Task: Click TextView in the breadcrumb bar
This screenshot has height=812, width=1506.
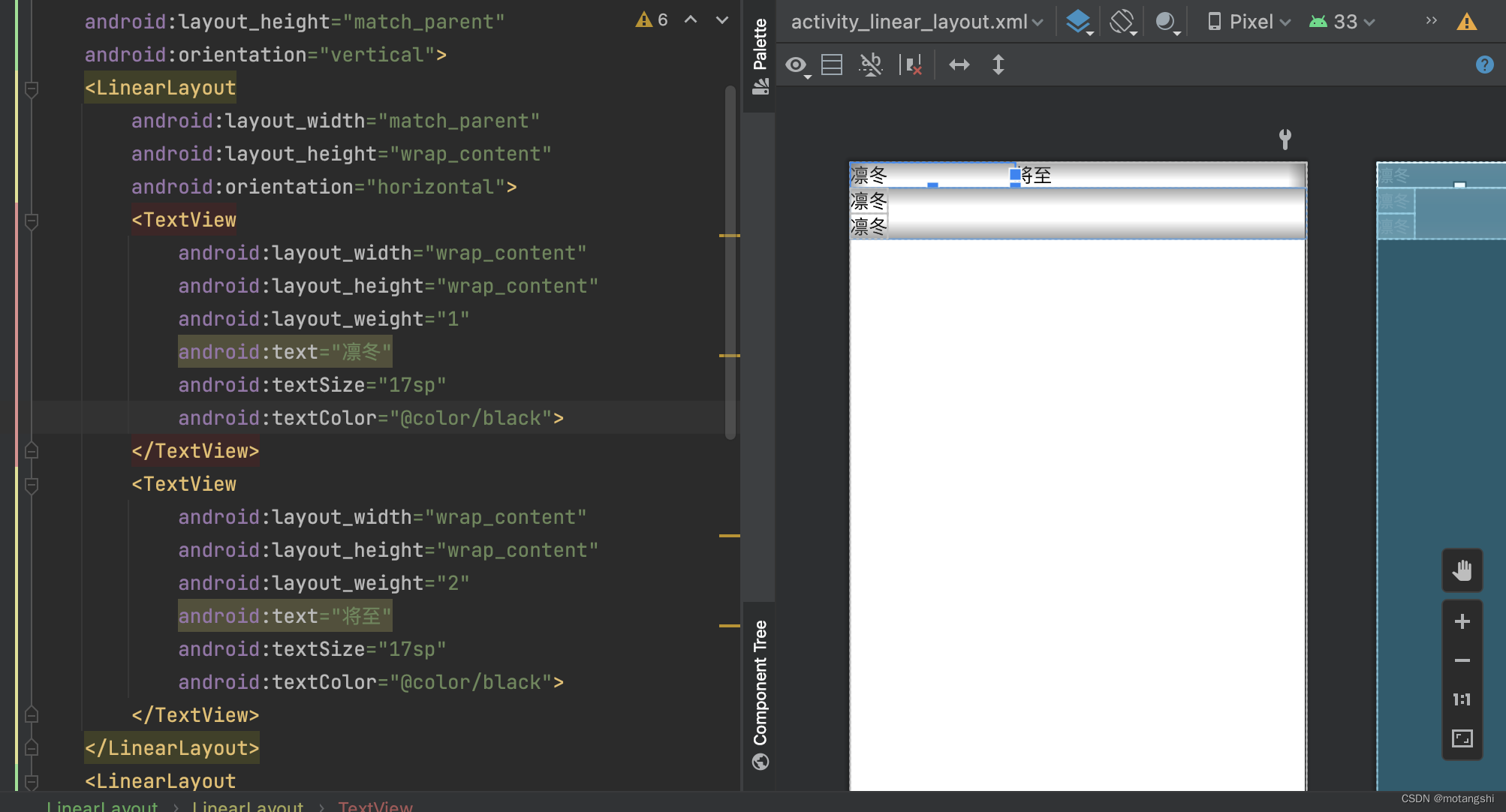Action: click(375, 806)
